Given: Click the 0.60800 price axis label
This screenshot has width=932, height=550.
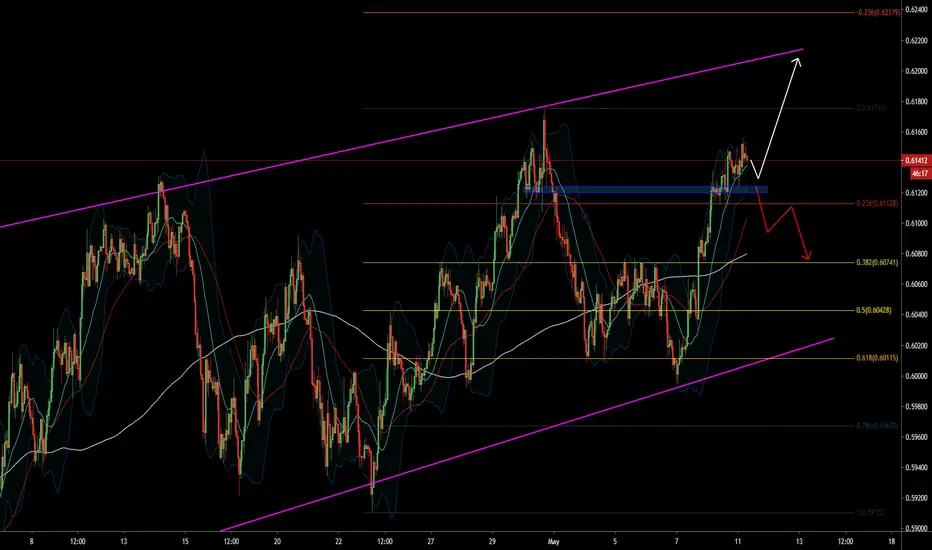Looking at the screenshot, I should [x=916, y=254].
